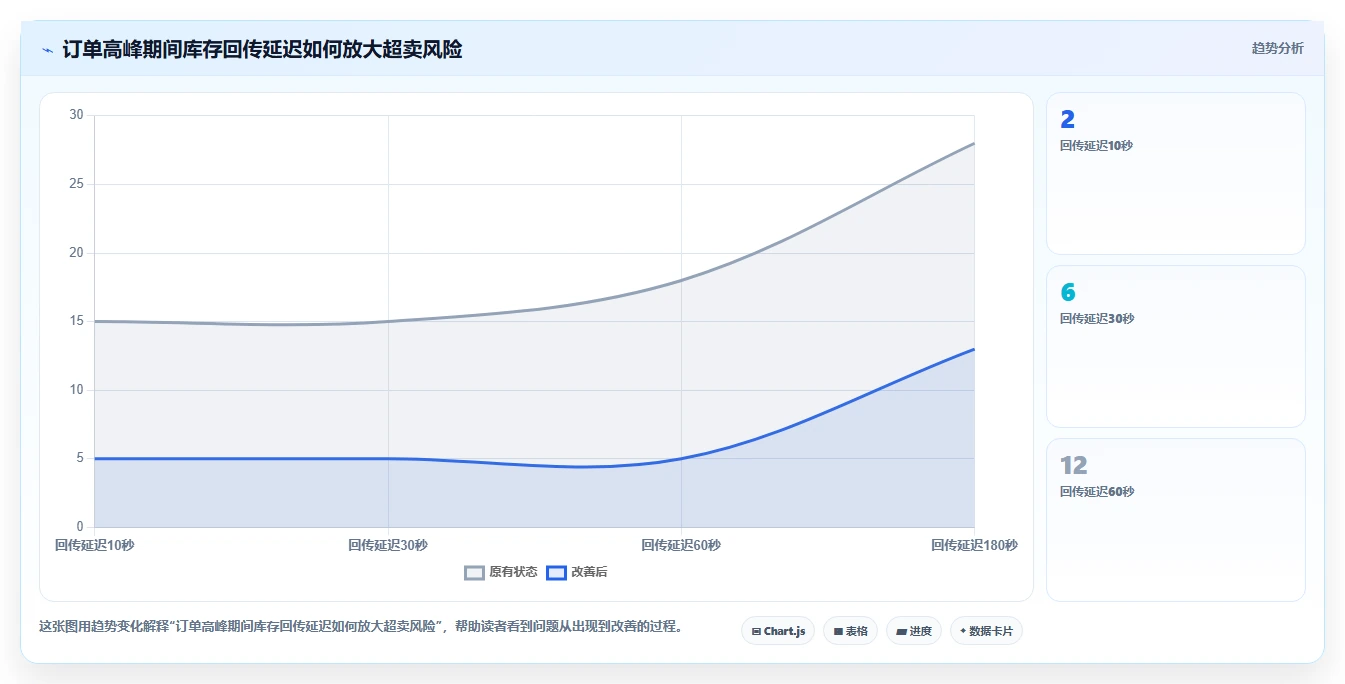
Task: Click the y-axis value 25
Action: click(77, 184)
